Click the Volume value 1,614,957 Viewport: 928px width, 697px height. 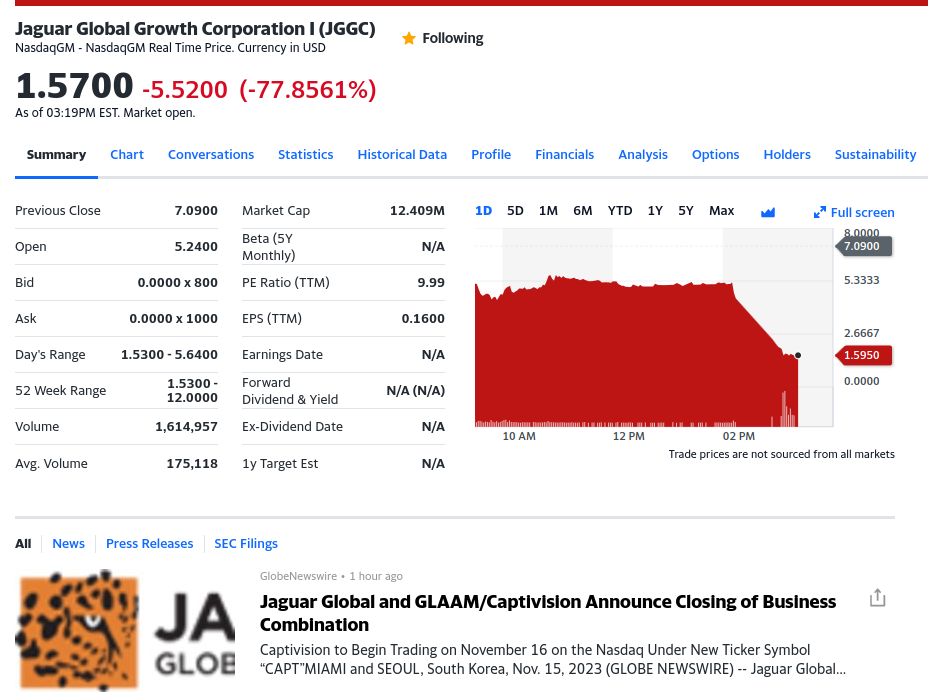coord(186,427)
